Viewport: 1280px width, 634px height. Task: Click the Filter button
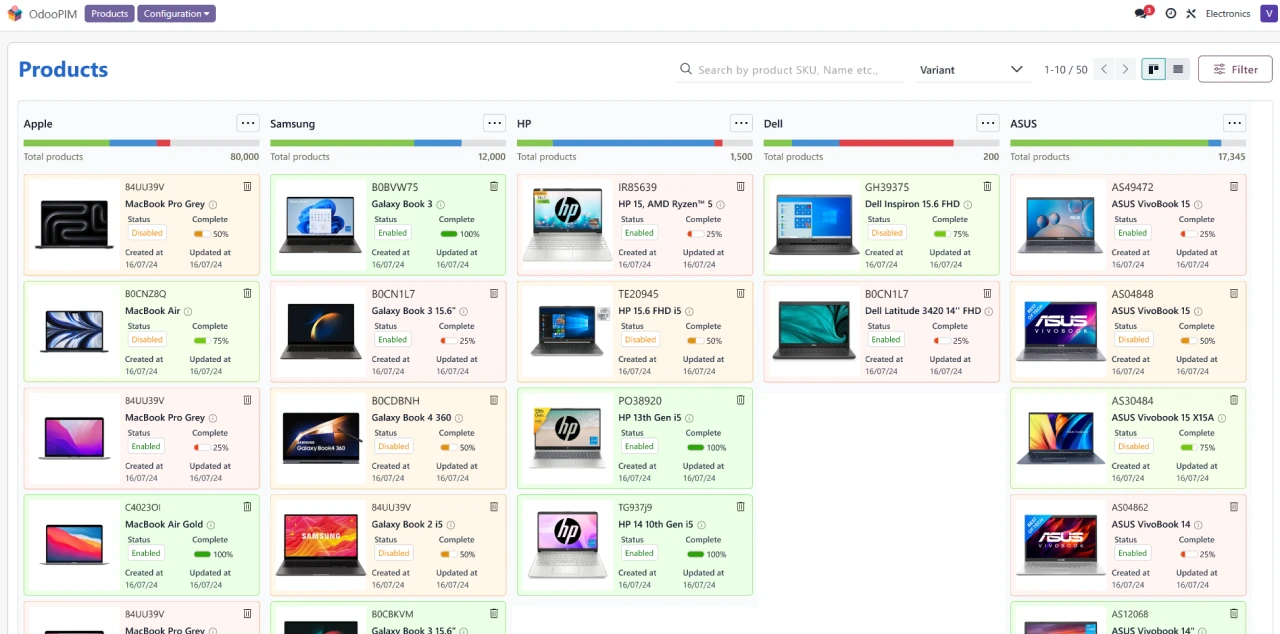pos(1235,70)
